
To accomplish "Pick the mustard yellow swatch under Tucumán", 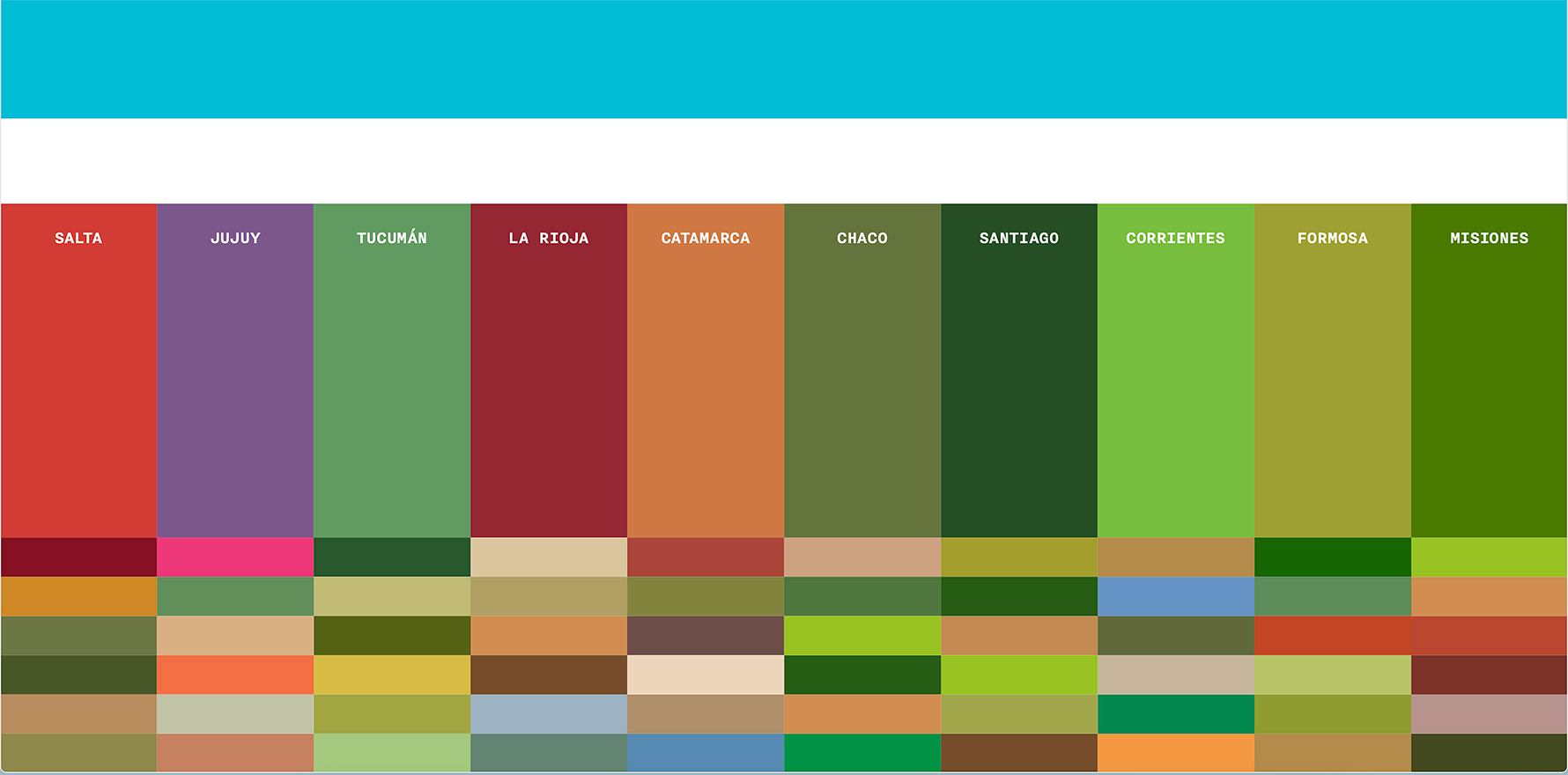I will pos(392,675).
